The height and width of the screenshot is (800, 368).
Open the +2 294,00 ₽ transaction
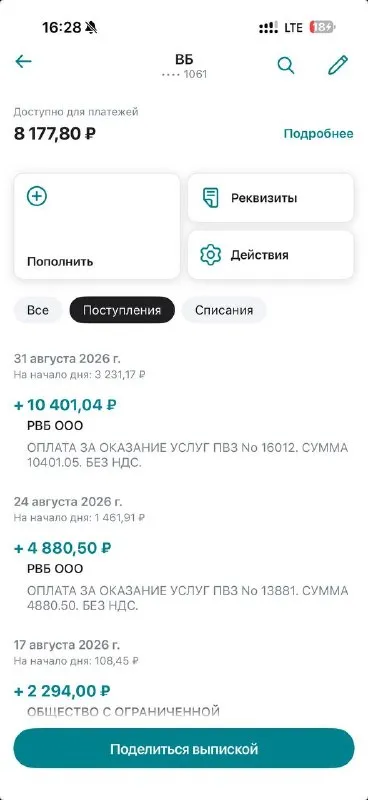click(x=184, y=701)
